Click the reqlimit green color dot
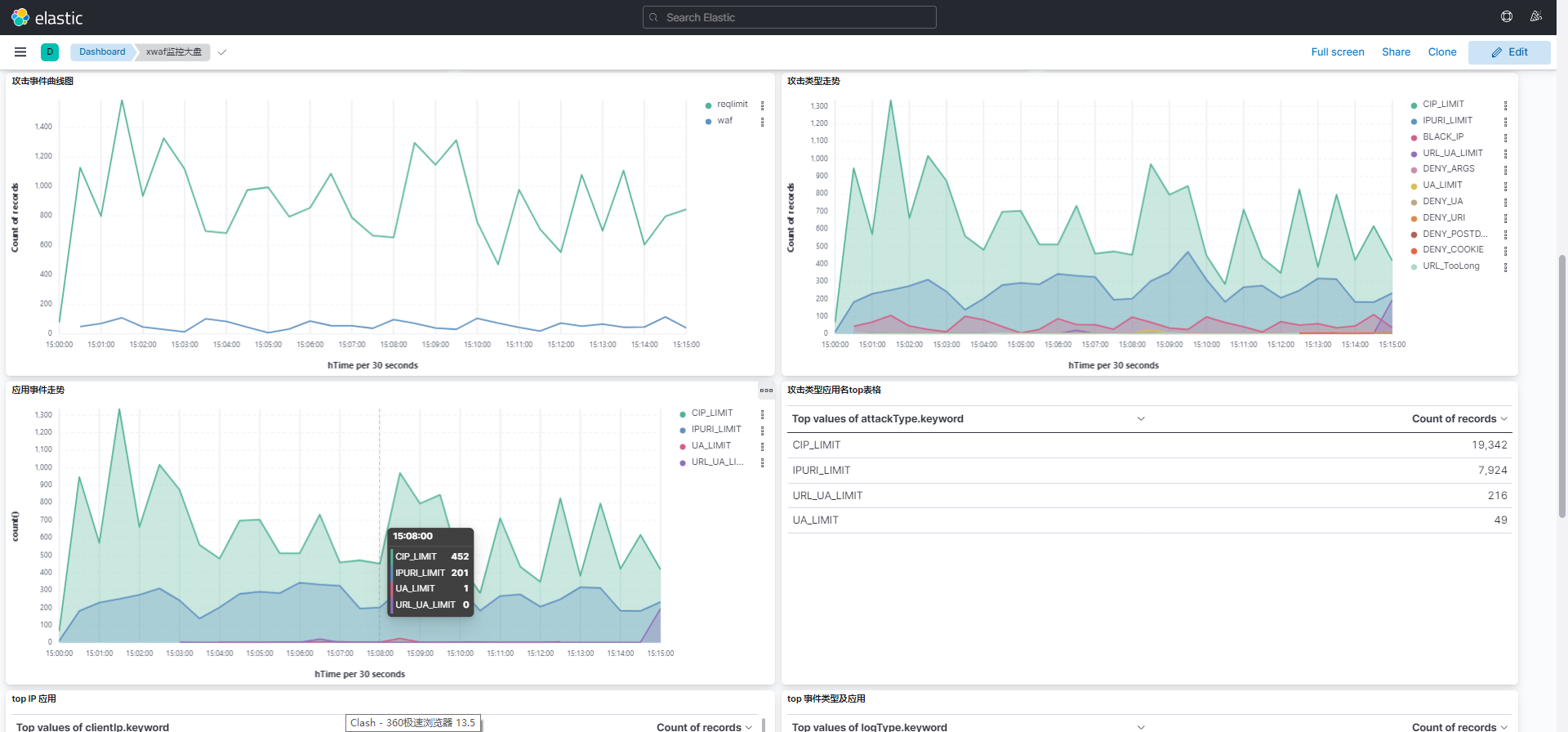 (x=708, y=105)
